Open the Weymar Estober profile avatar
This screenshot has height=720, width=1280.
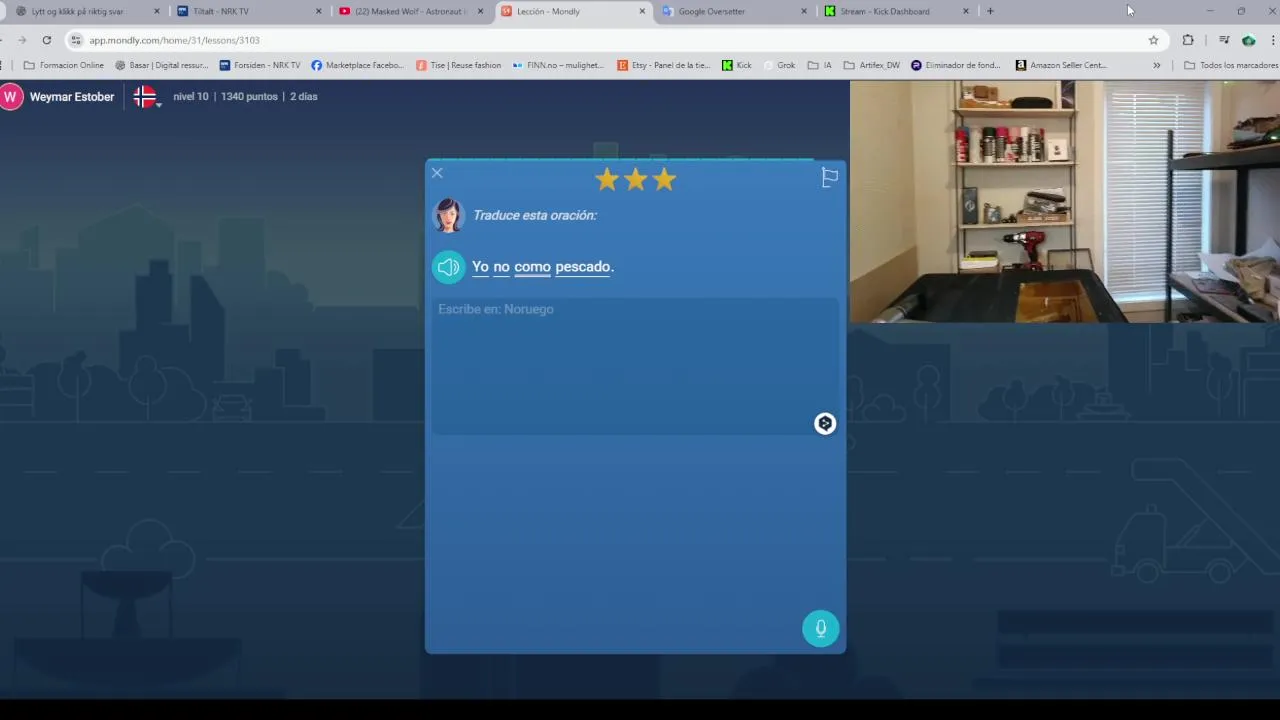point(11,97)
